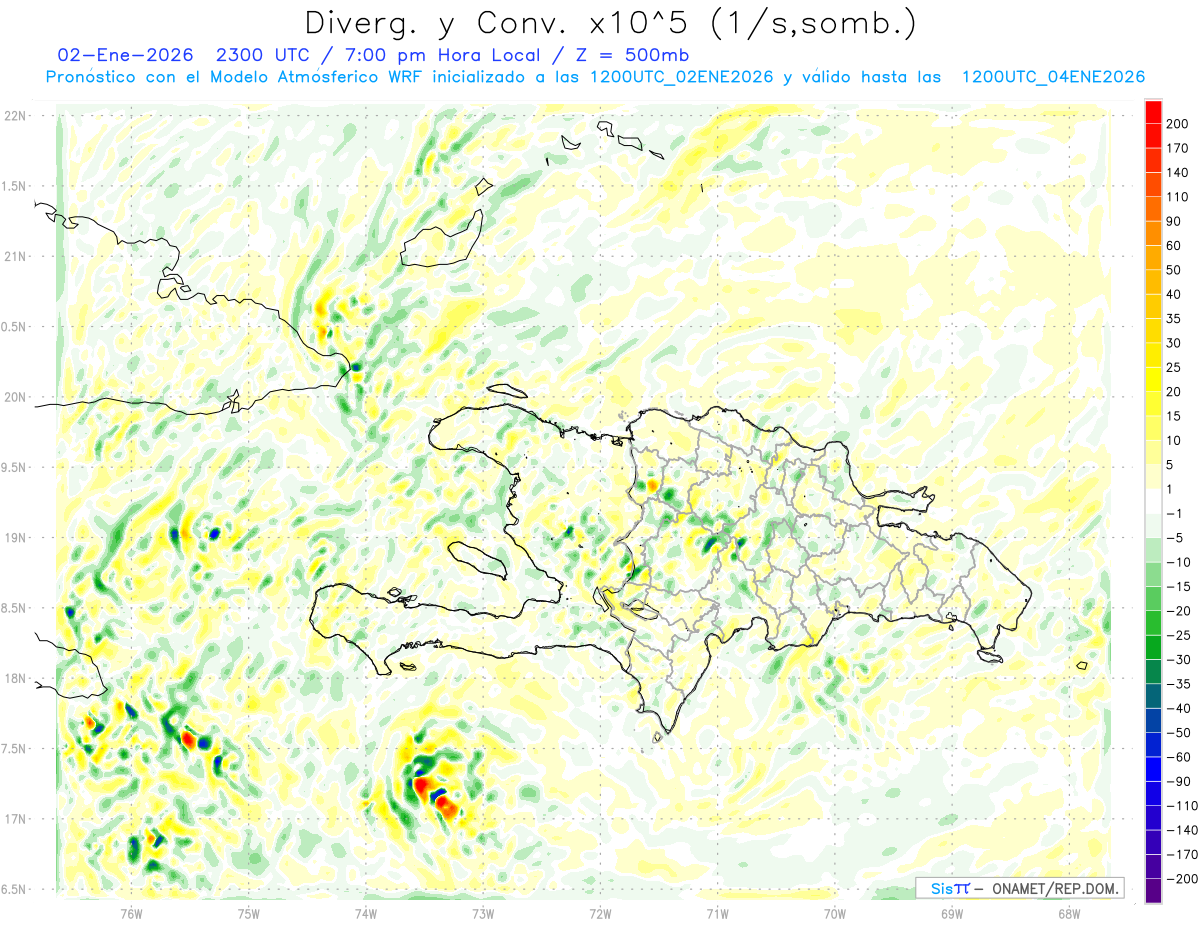Image resolution: width=1200 pixels, height=927 pixels.
Task: Click the '22N' latitude label
Action: click(x=14, y=115)
